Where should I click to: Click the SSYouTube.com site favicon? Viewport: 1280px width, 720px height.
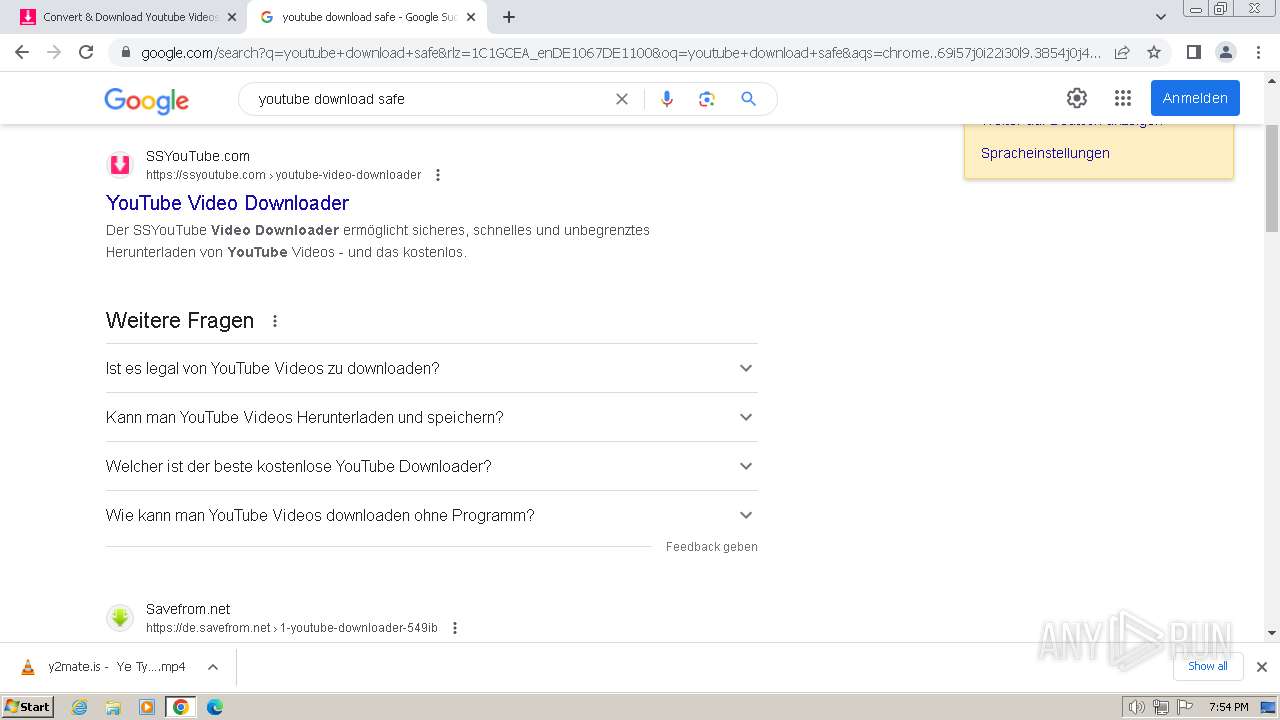click(120, 165)
